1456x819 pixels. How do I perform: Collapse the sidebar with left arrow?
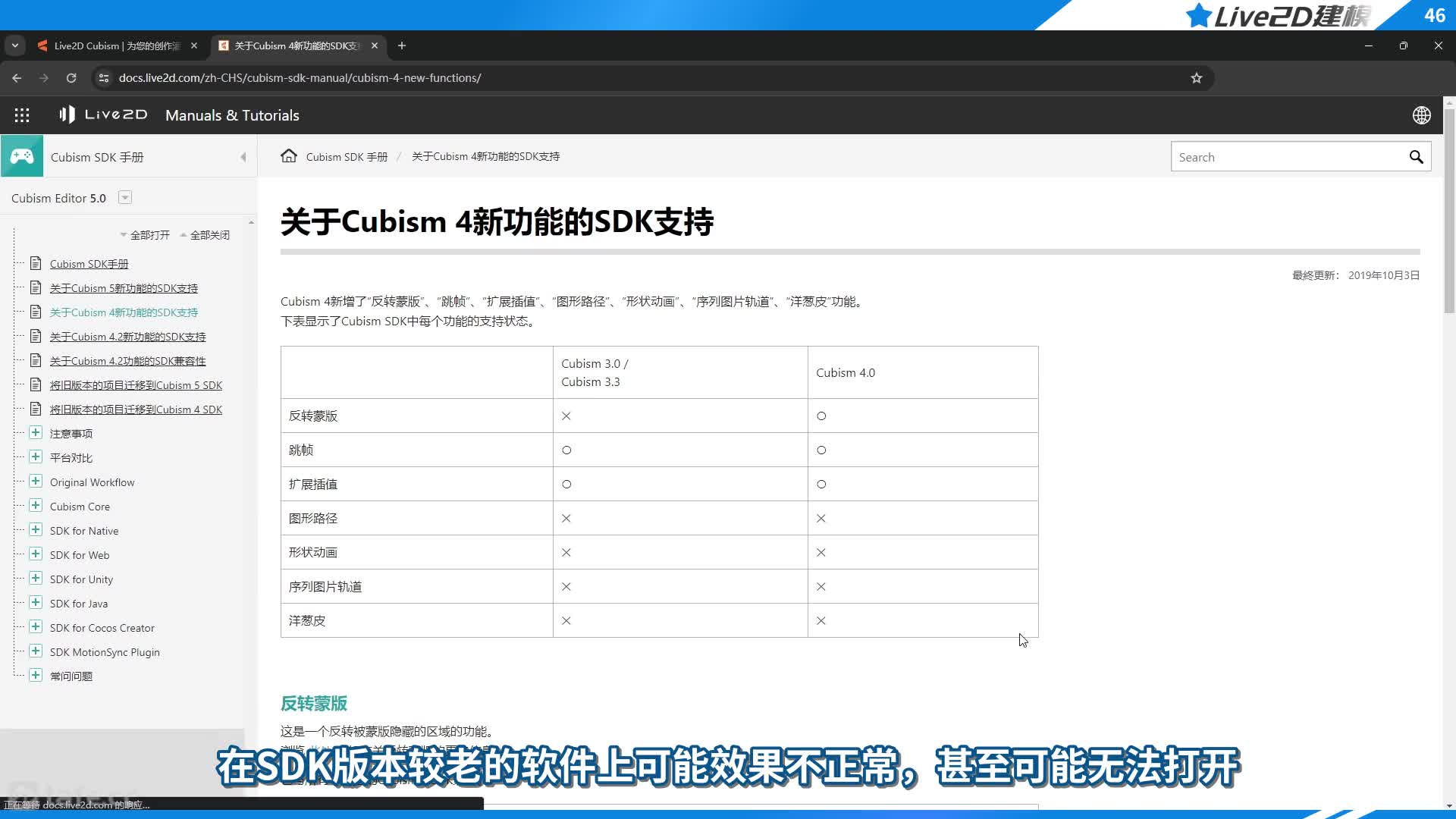pyautogui.click(x=243, y=157)
